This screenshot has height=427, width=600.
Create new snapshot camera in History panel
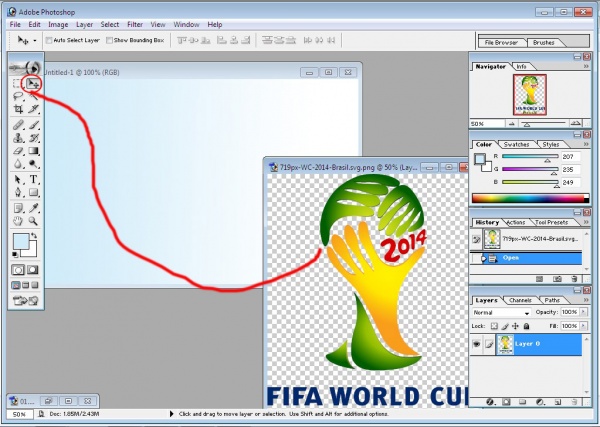(557, 279)
